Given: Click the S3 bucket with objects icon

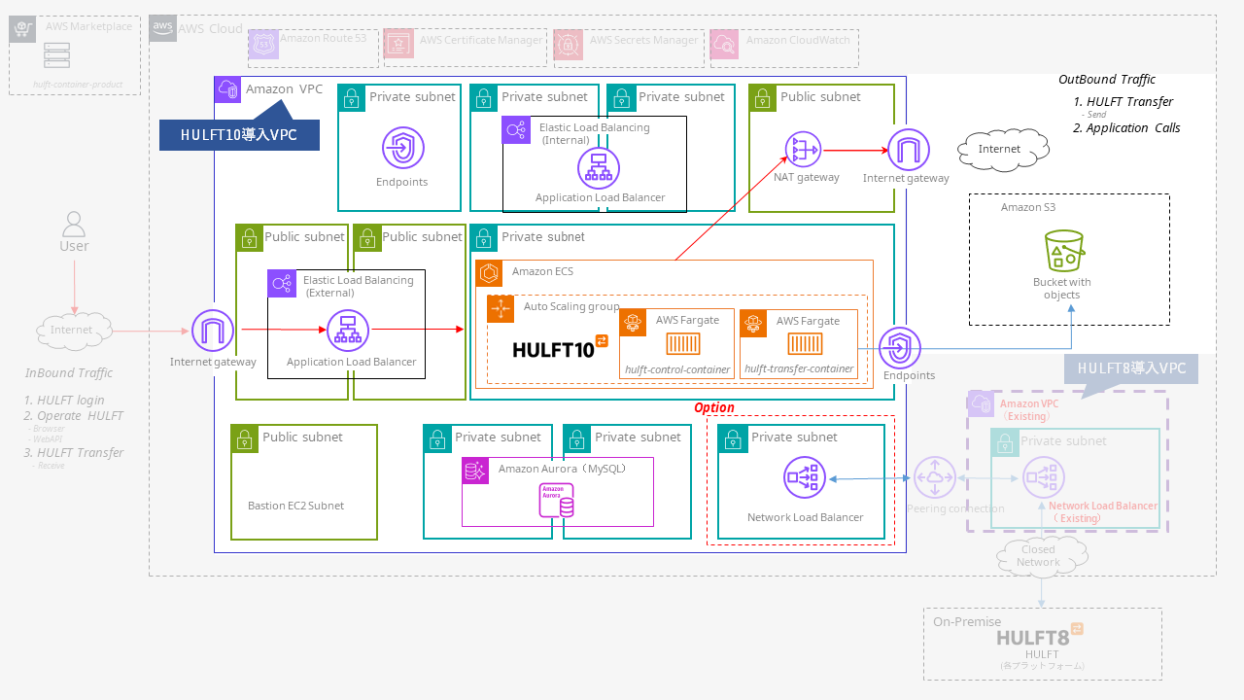Looking at the screenshot, I should click(1064, 251).
